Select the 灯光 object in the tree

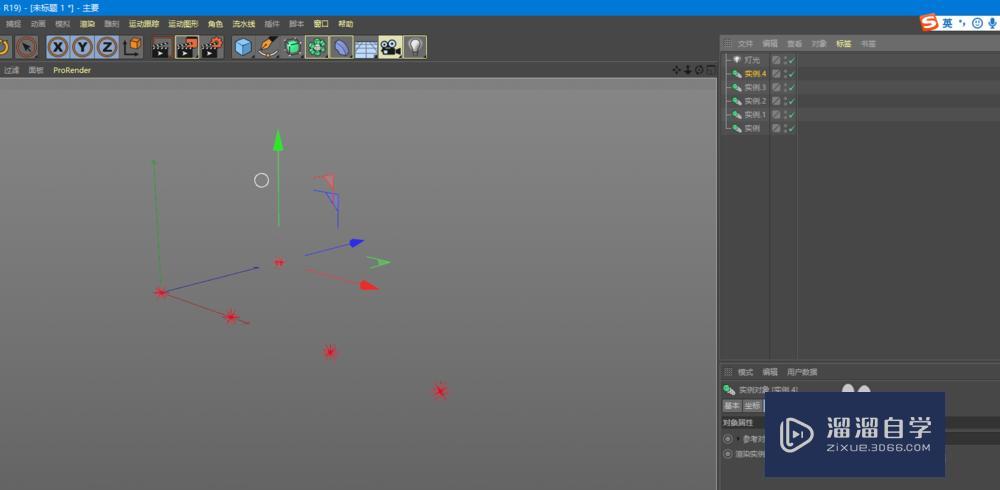(752, 60)
